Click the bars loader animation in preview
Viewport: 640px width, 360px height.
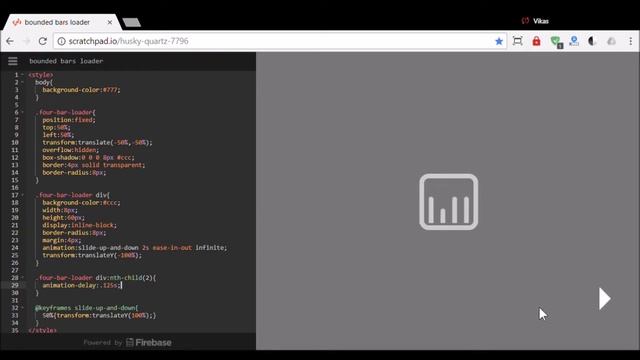[449, 202]
